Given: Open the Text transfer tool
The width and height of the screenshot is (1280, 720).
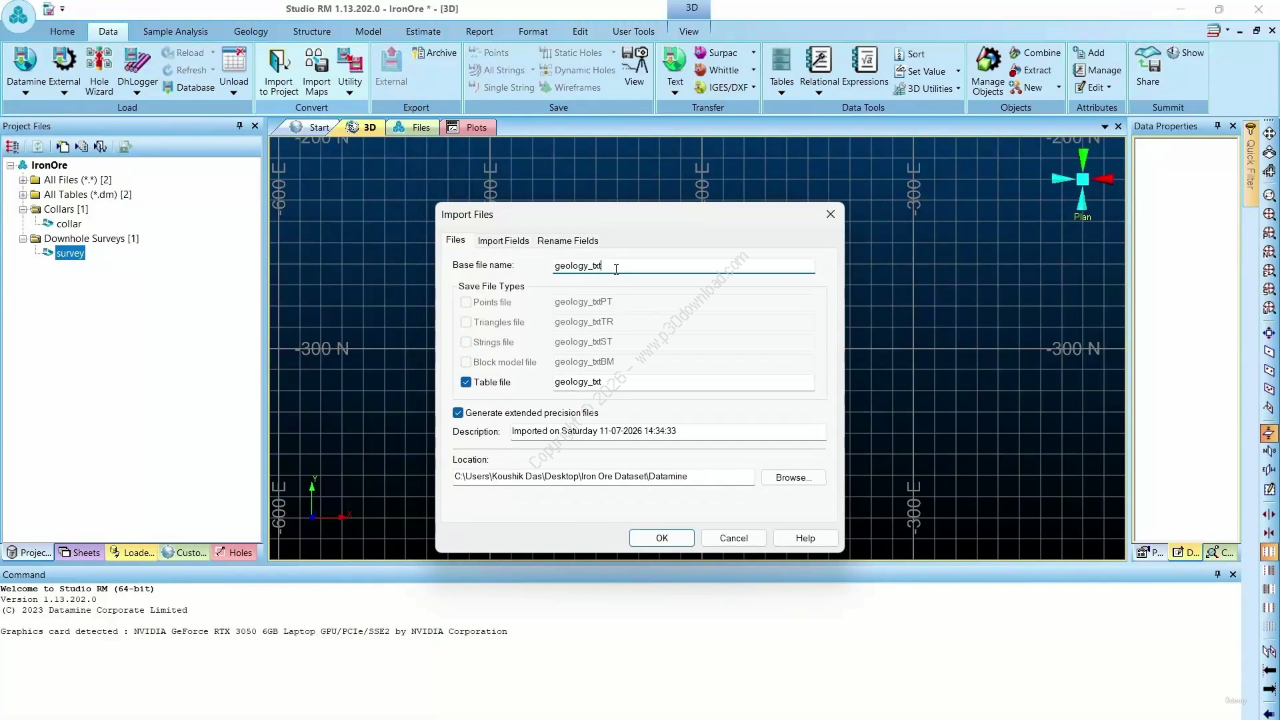Looking at the screenshot, I should click(675, 70).
